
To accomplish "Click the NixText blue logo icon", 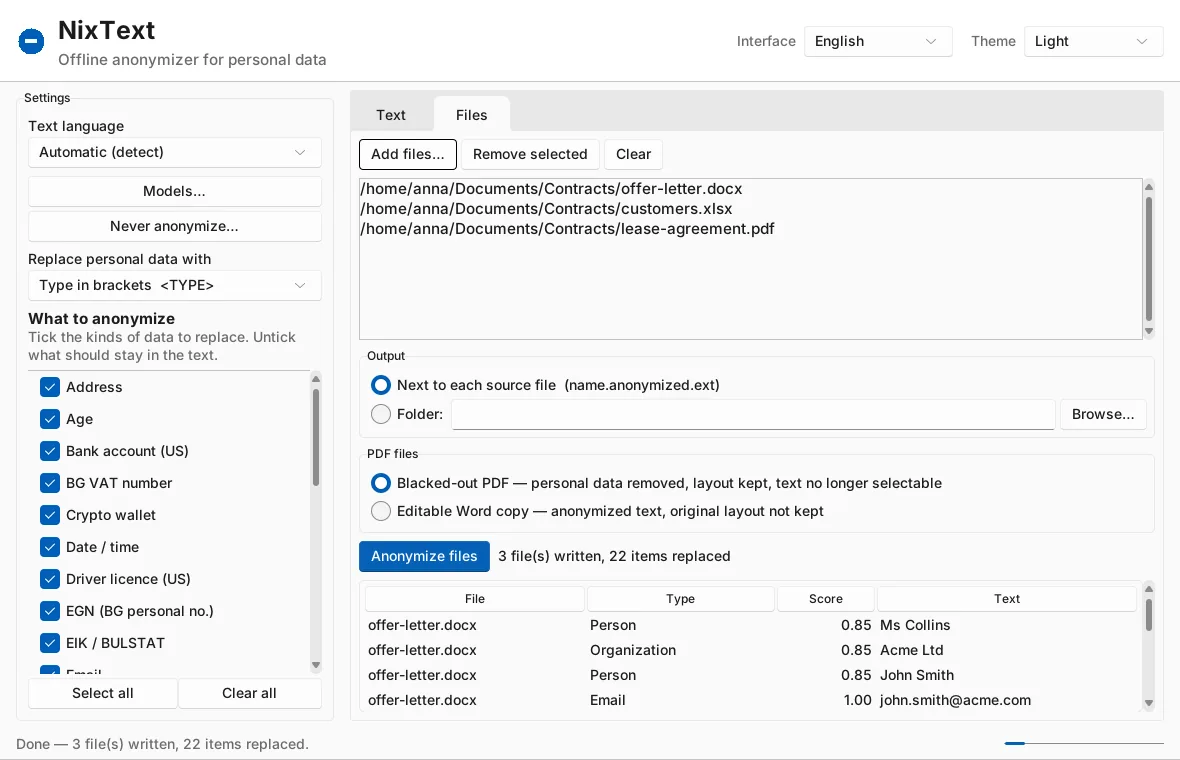I will [32, 41].
